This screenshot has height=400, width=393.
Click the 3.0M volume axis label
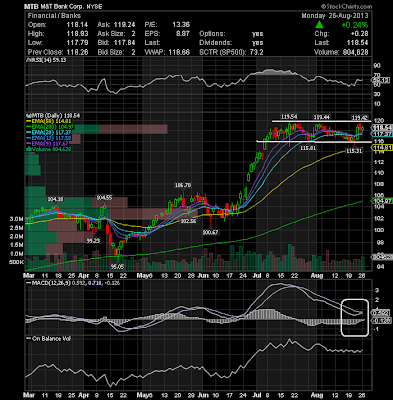tap(17, 219)
